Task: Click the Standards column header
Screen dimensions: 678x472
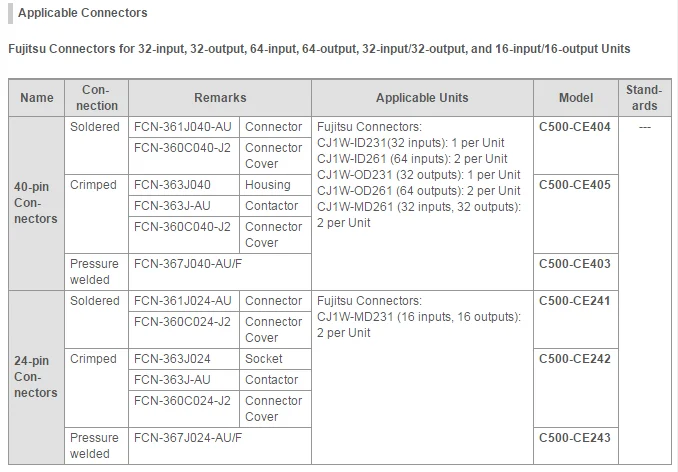Action: [644, 98]
